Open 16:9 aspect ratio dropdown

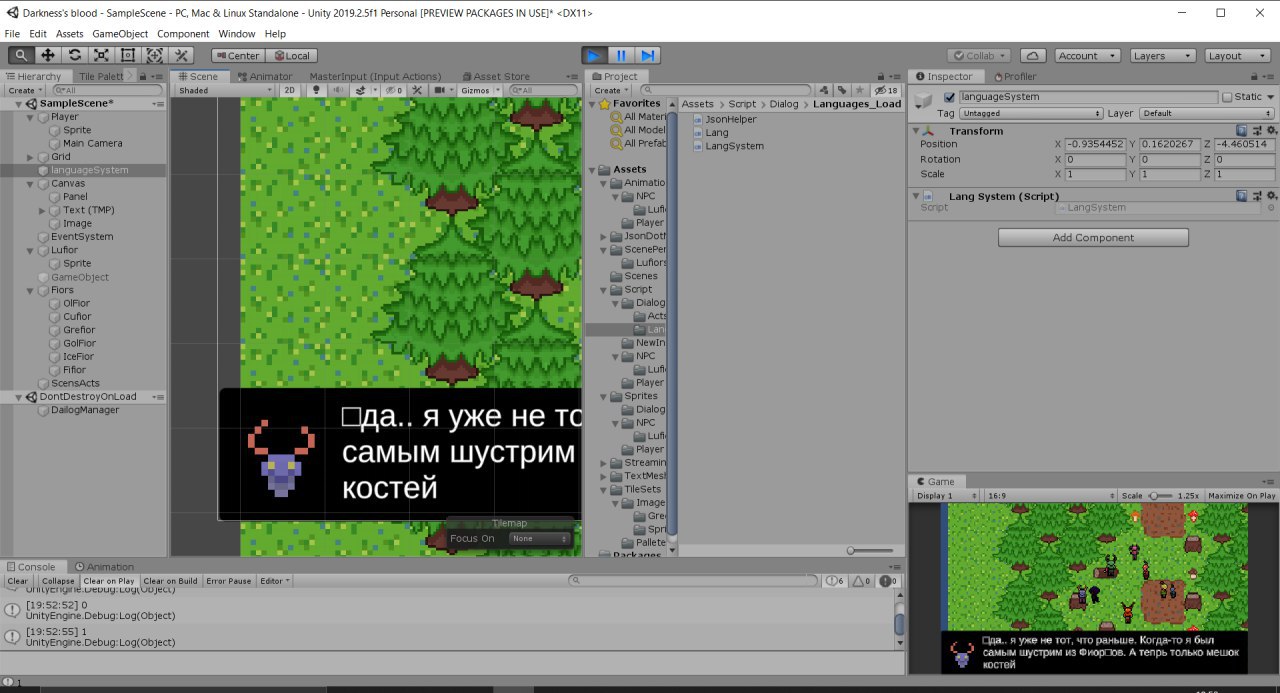click(x=1050, y=496)
